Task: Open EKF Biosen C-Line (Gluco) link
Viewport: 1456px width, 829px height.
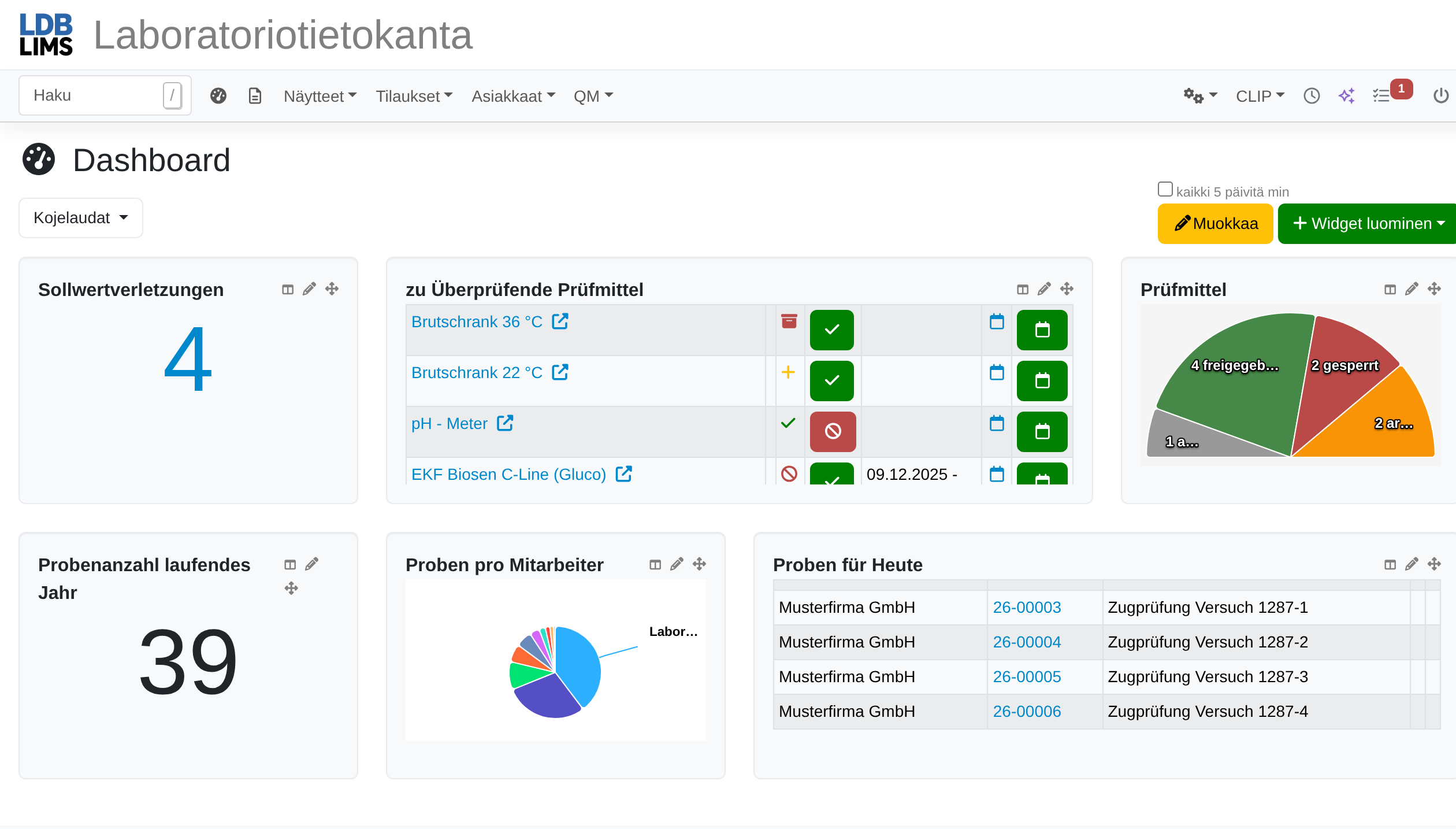Action: (x=508, y=474)
